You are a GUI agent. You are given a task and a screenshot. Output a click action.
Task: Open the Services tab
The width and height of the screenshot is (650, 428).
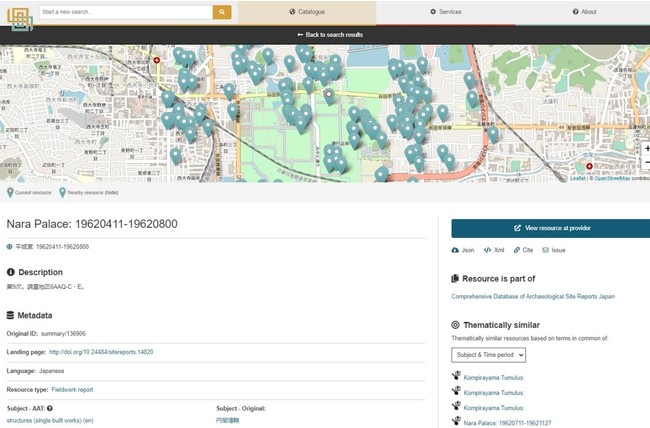(445, 12)
